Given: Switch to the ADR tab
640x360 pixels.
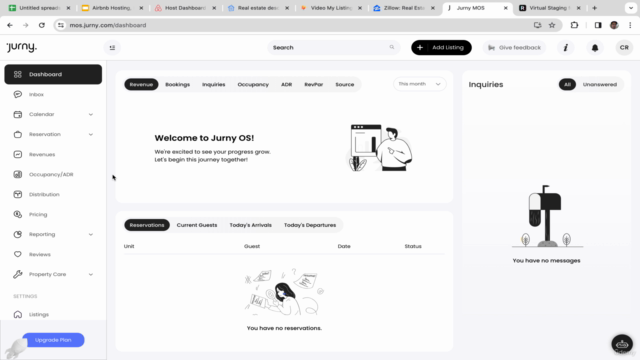Looking at the screenshot, I should [287, 84].
